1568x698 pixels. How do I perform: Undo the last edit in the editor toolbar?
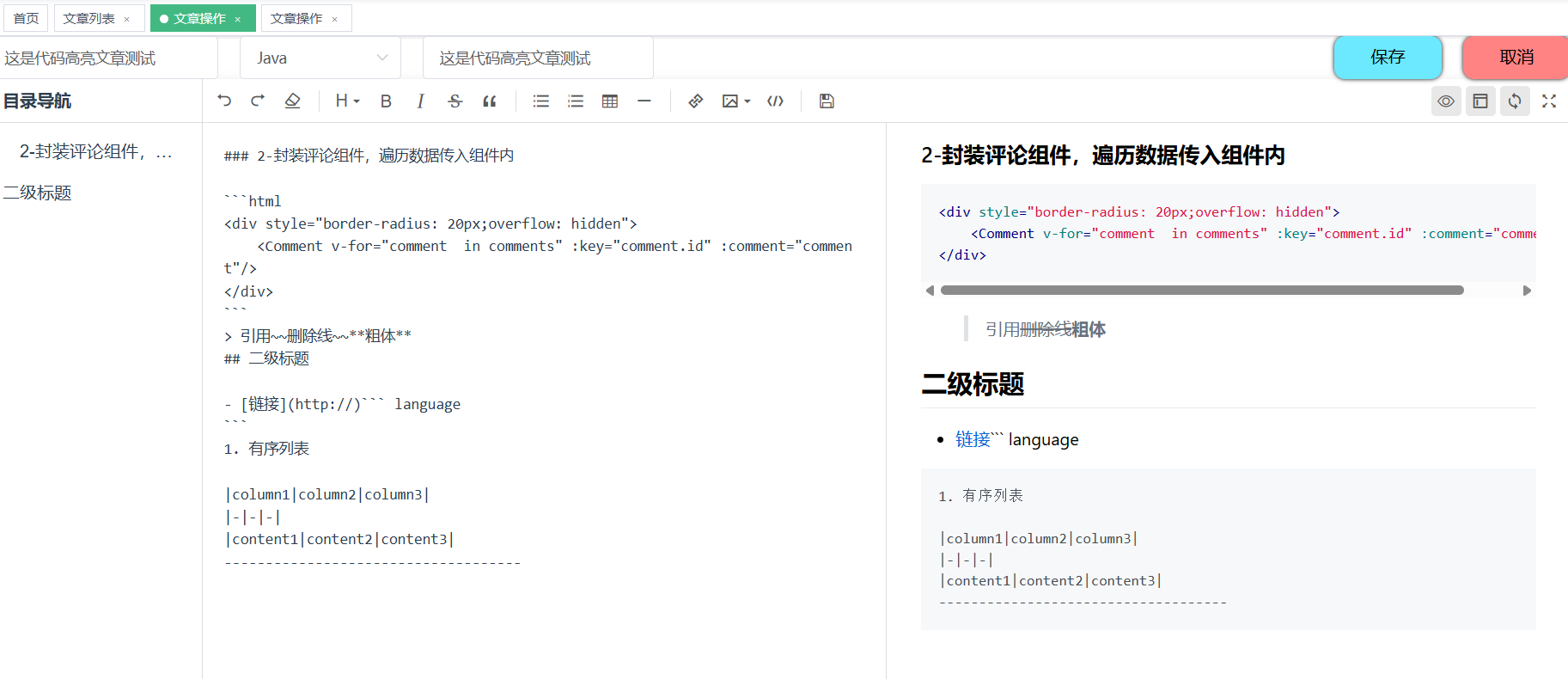pyautogui.click(x=224, y=101)
